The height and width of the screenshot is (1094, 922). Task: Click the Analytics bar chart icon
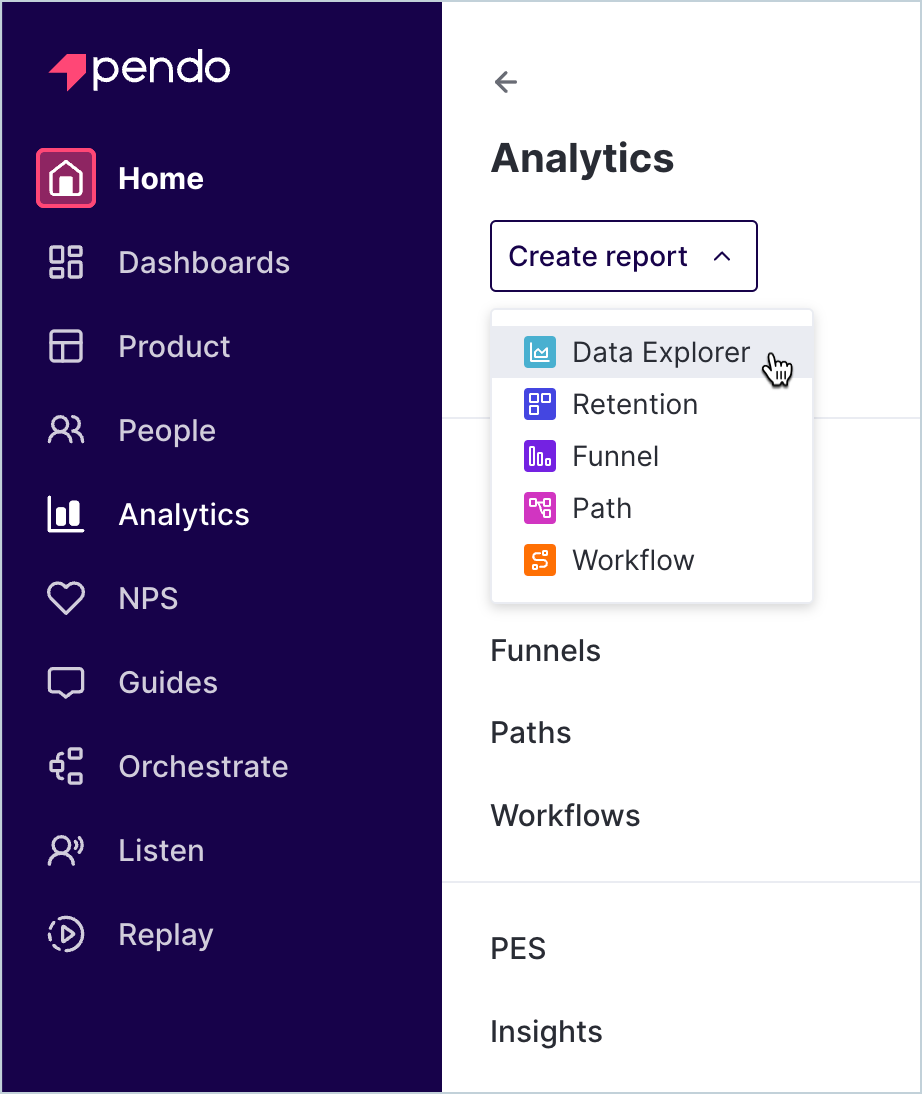[66, 514]
